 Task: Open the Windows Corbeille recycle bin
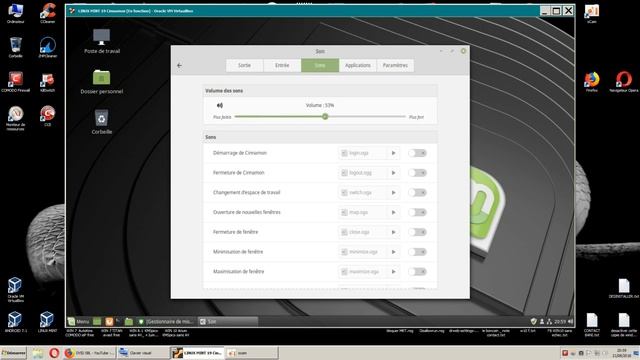(x=16, y=47)
